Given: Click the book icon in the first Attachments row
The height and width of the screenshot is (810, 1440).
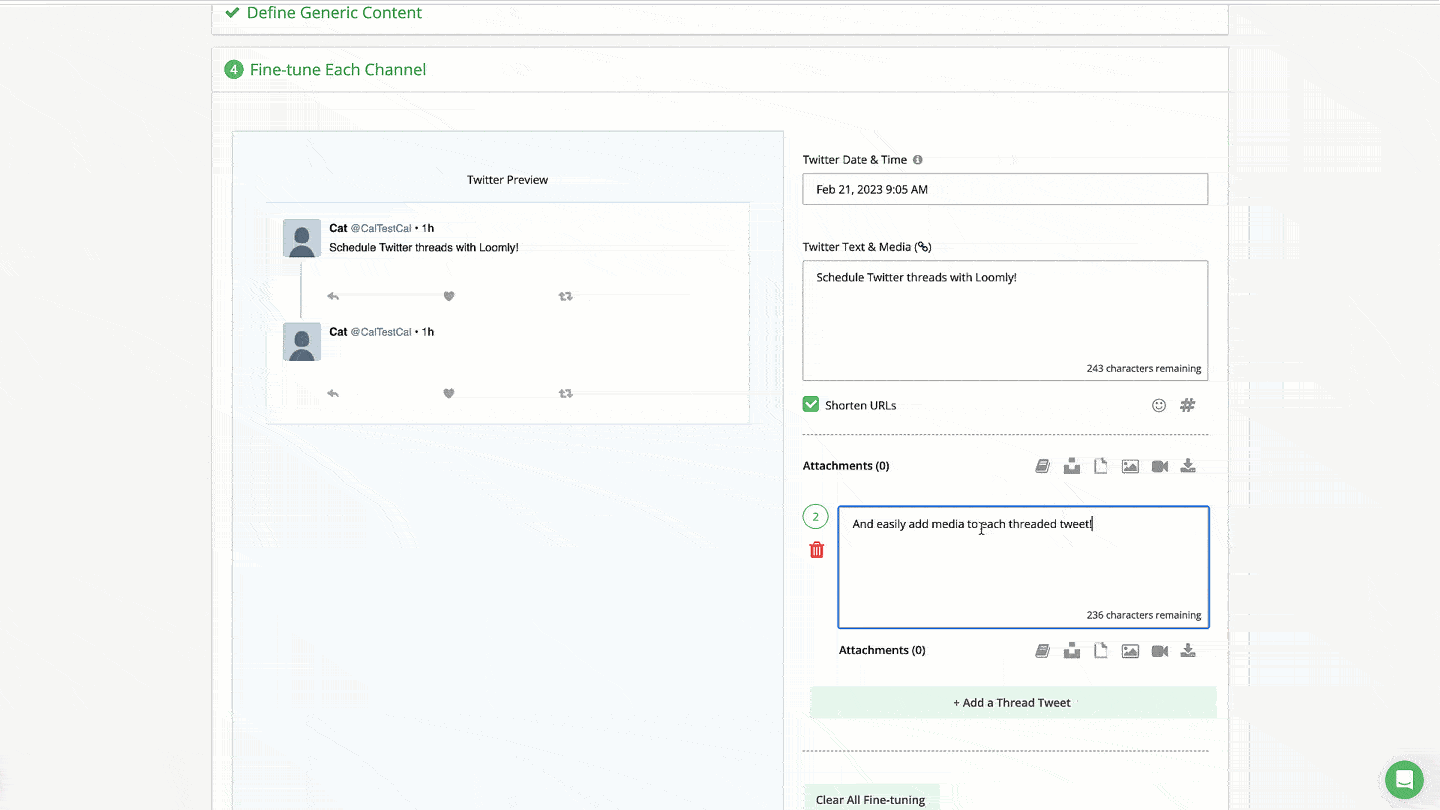Looking at the screenshot, I should (x=1042, y=466).
